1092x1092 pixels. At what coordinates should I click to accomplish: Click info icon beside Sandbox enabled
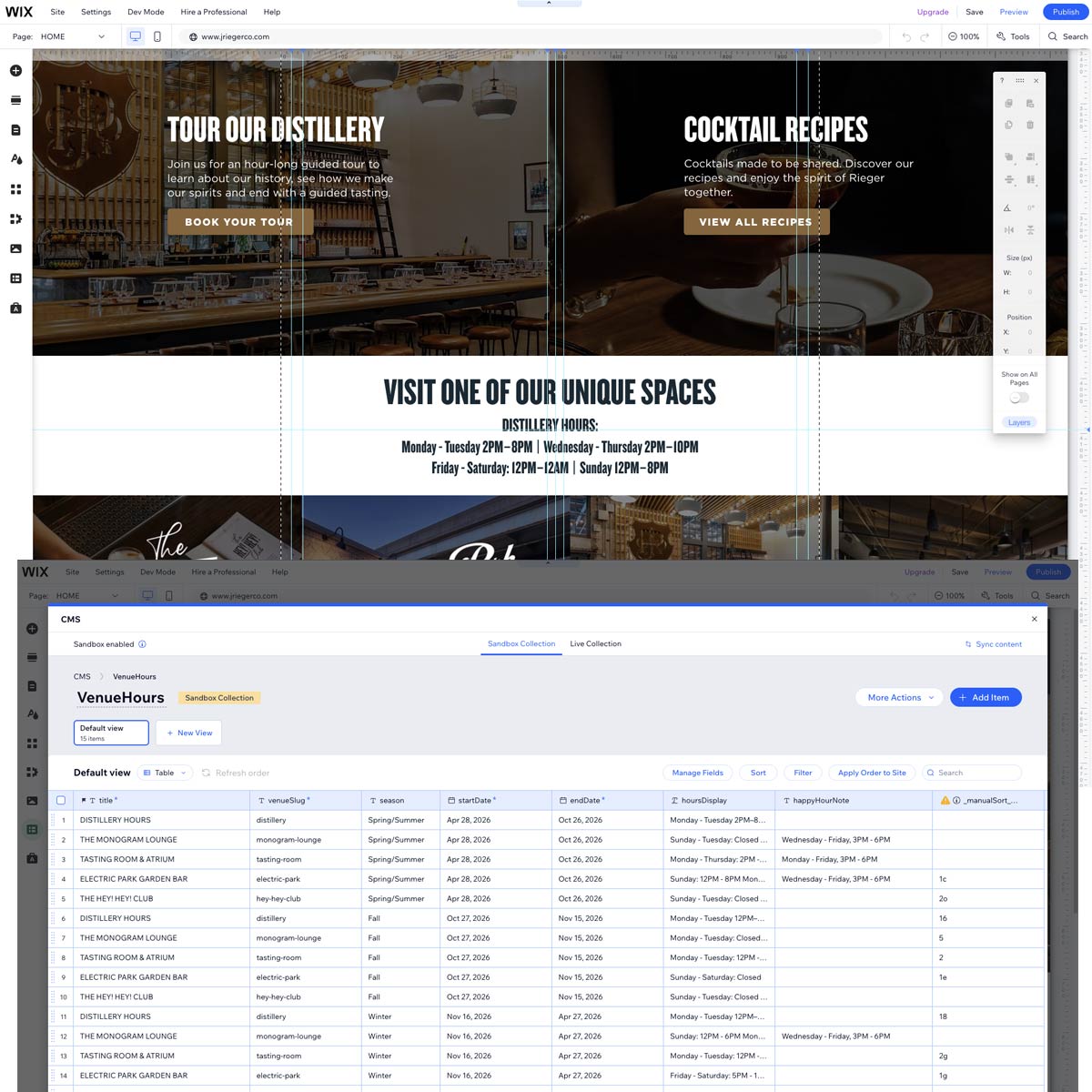coord(142,644)
